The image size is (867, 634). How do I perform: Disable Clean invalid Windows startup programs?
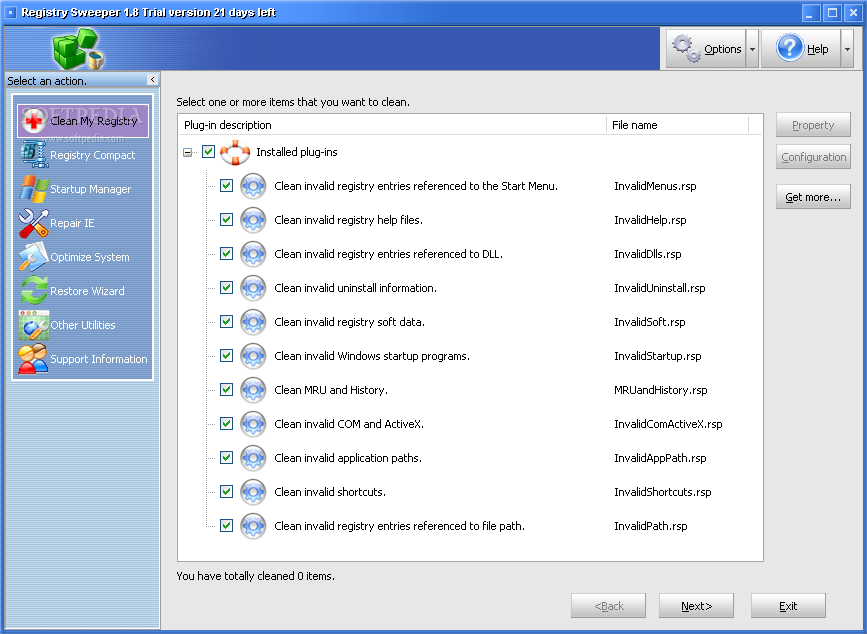tap(226, 355)
